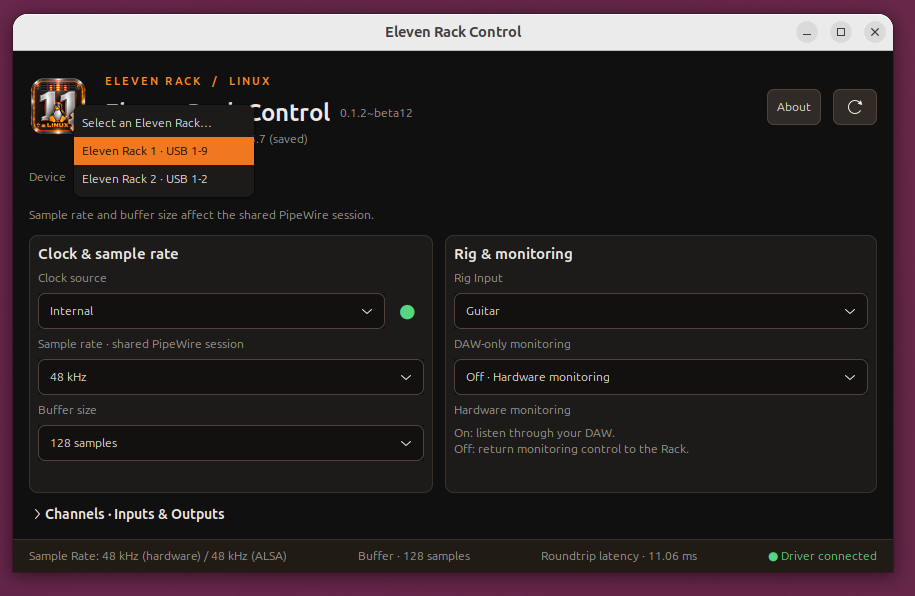Choose the 'Select an Eleven Rack…' placeholder entry

(x=163, y=123)
